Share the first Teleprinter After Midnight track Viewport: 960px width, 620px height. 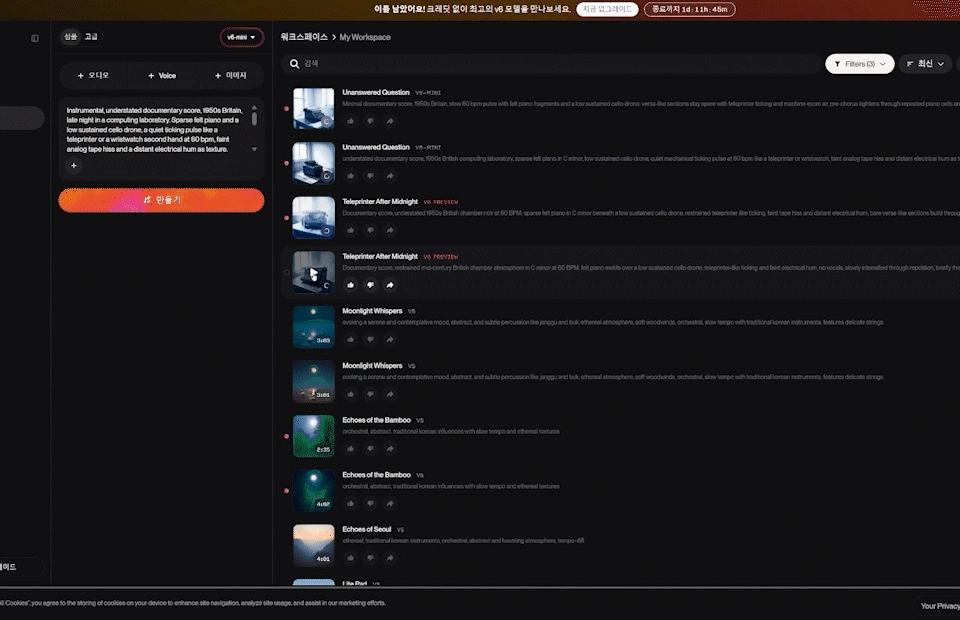389,230
